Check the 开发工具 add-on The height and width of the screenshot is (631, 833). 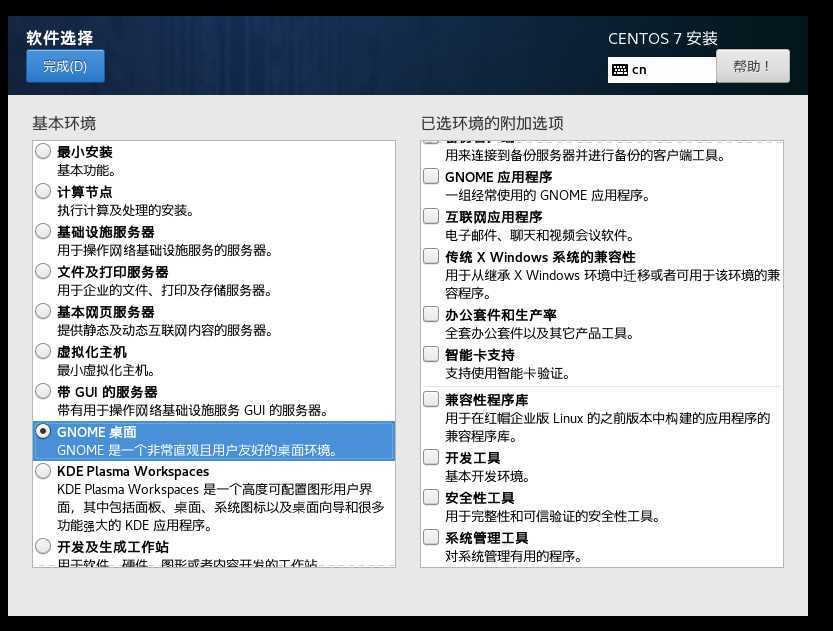point(431,457)
